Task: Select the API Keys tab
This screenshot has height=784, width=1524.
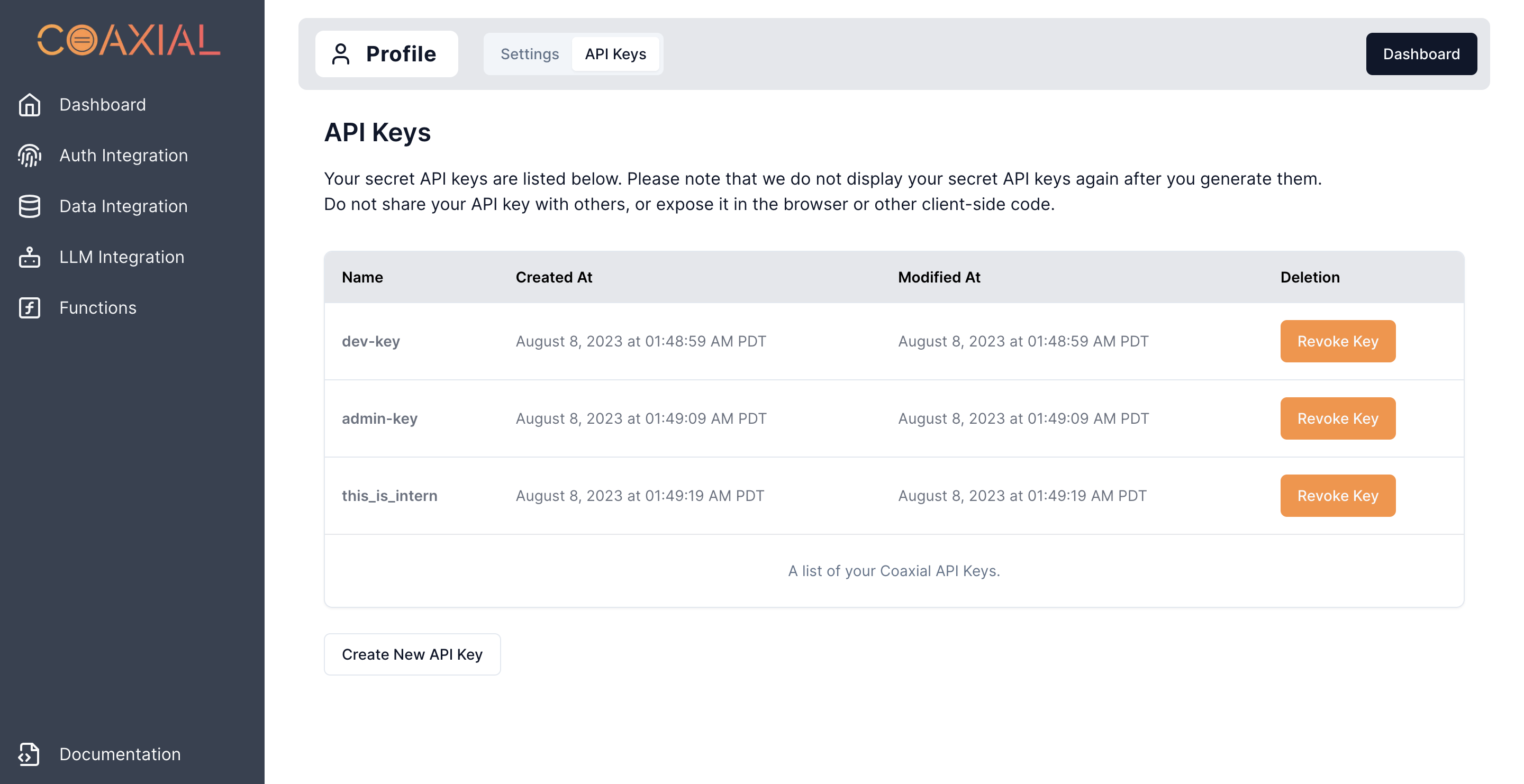Action: [616, 54]
